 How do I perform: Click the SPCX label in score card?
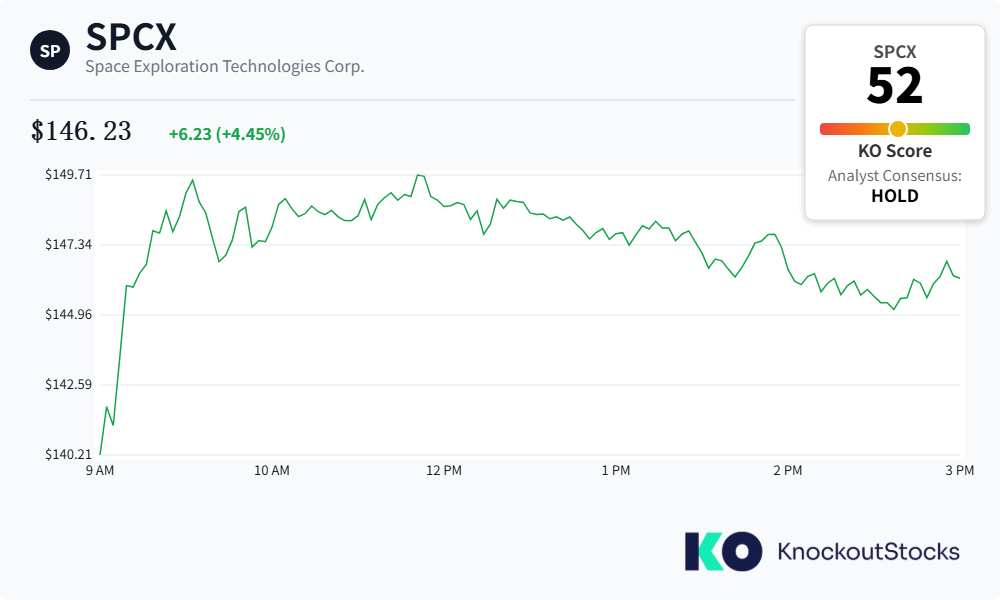(895, 52)
